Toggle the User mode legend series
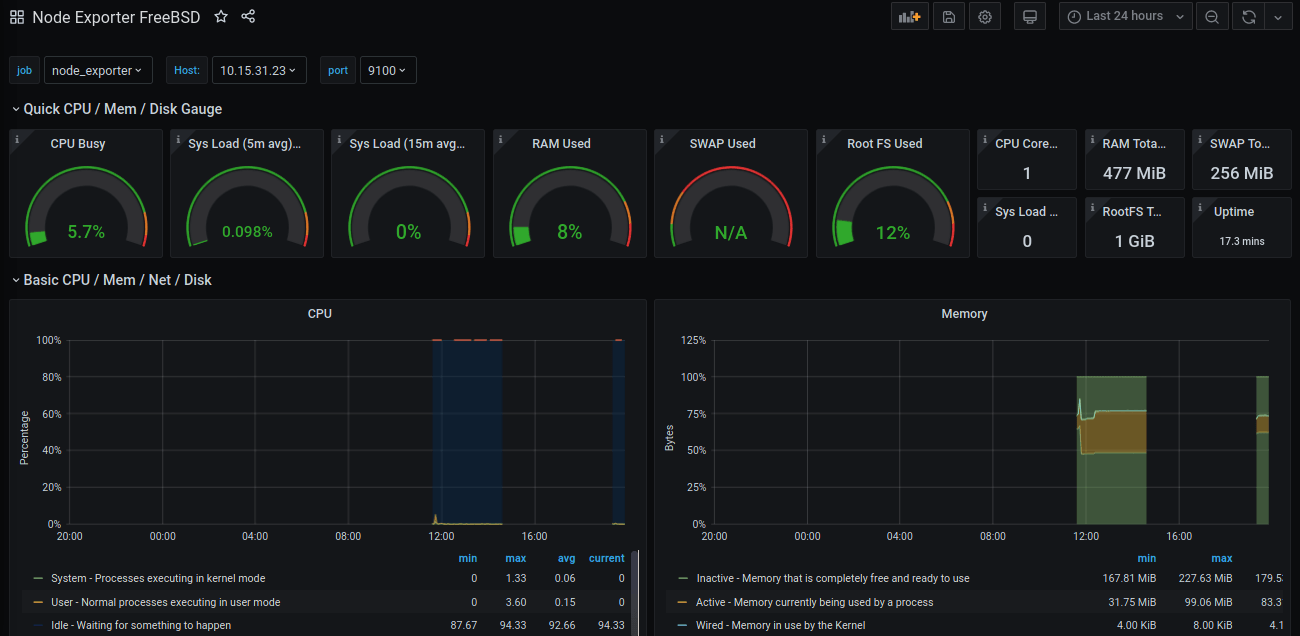The image size is (1300, 636). [x=165, y=602]
